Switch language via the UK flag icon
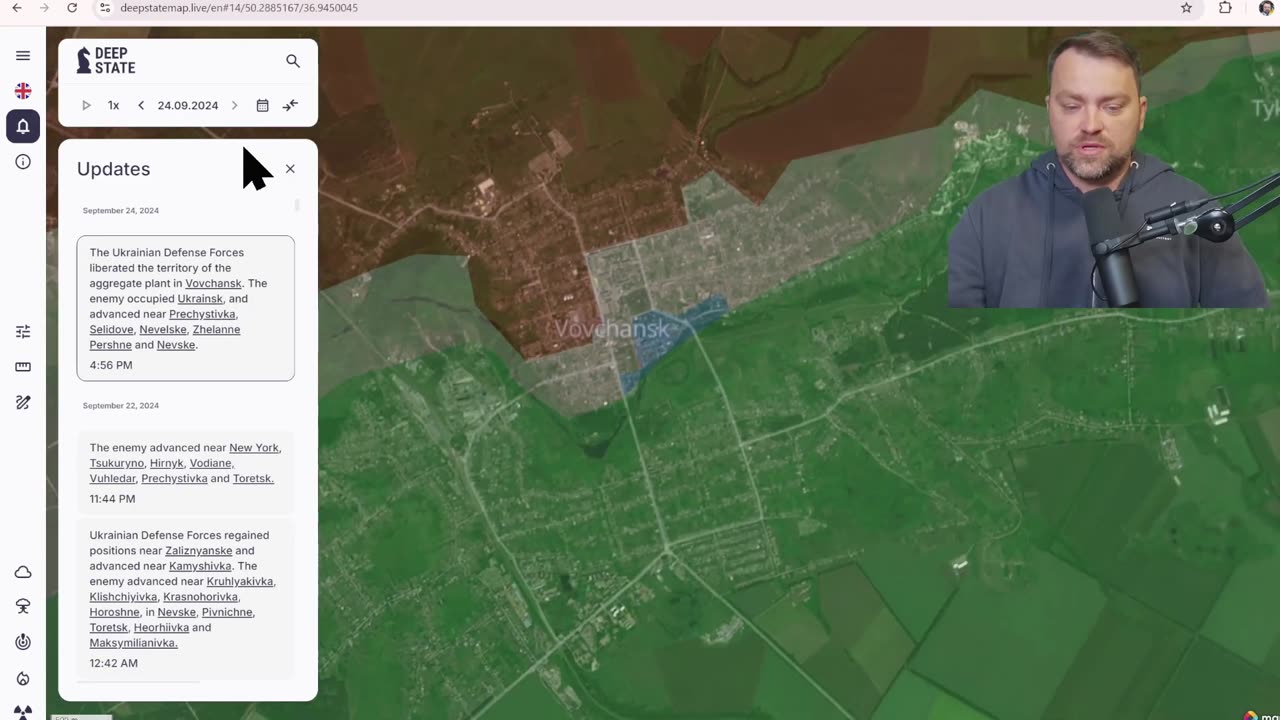The height and width of the screenshot is (720, 1280). pyautogui.click(x=23, y=91)
